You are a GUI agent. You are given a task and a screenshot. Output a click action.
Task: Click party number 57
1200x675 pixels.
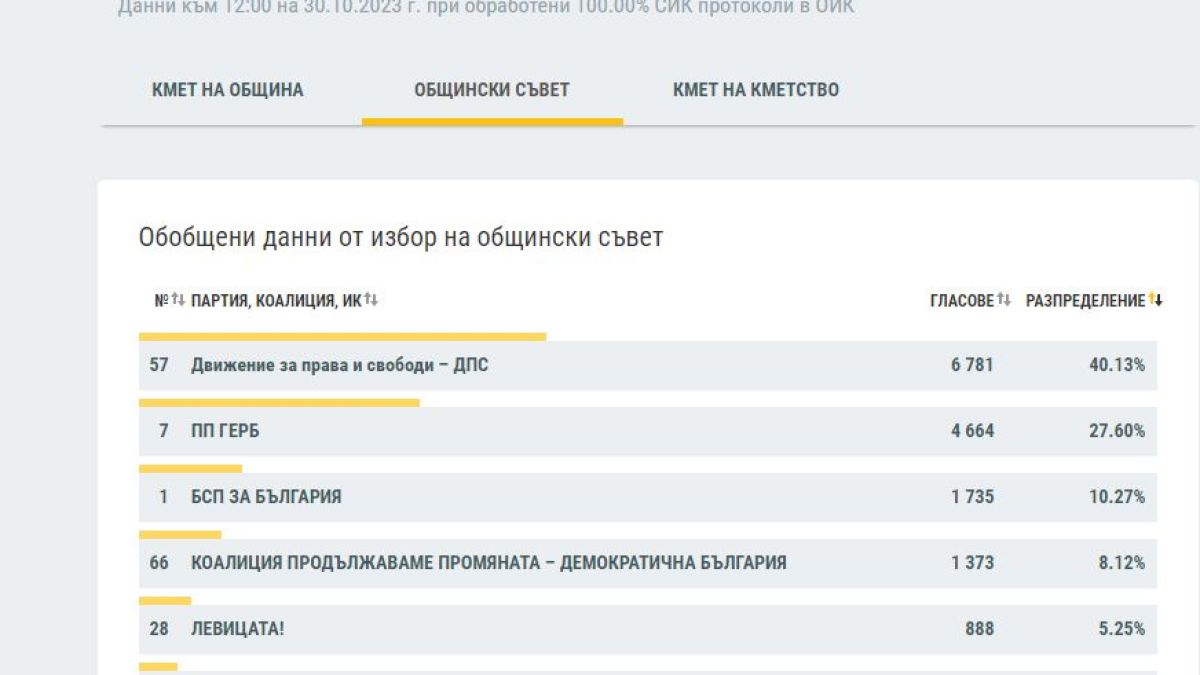click(x=159, y=365)
